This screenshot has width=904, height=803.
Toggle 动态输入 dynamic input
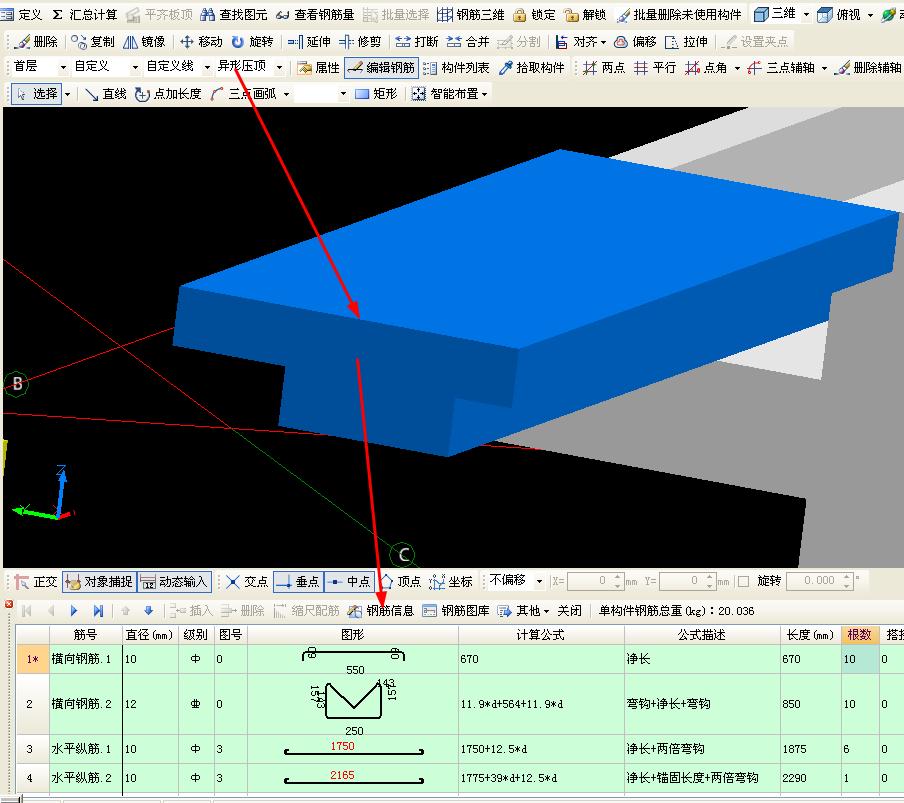point(174,582)
